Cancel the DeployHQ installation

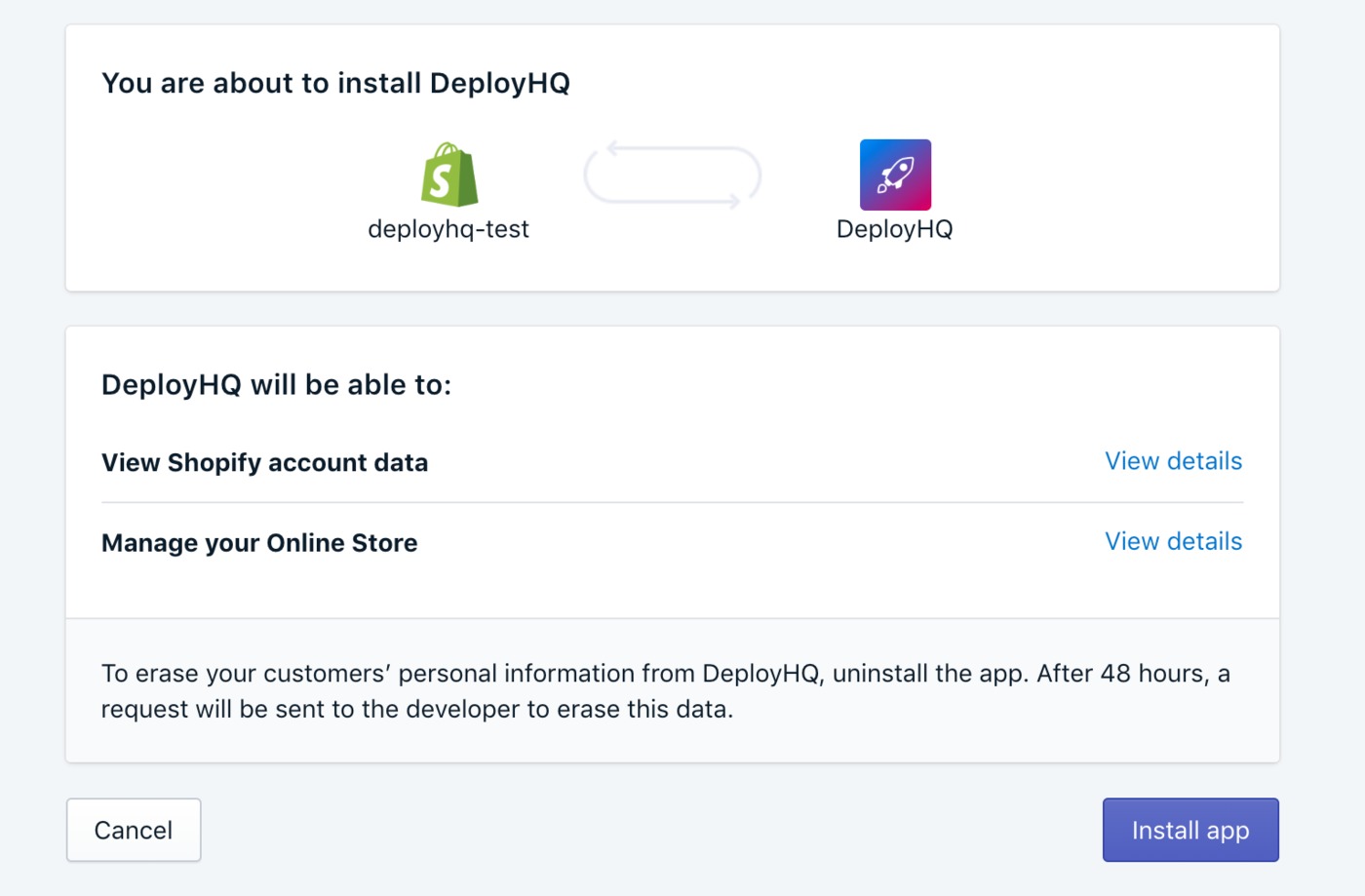coord(134,830)
